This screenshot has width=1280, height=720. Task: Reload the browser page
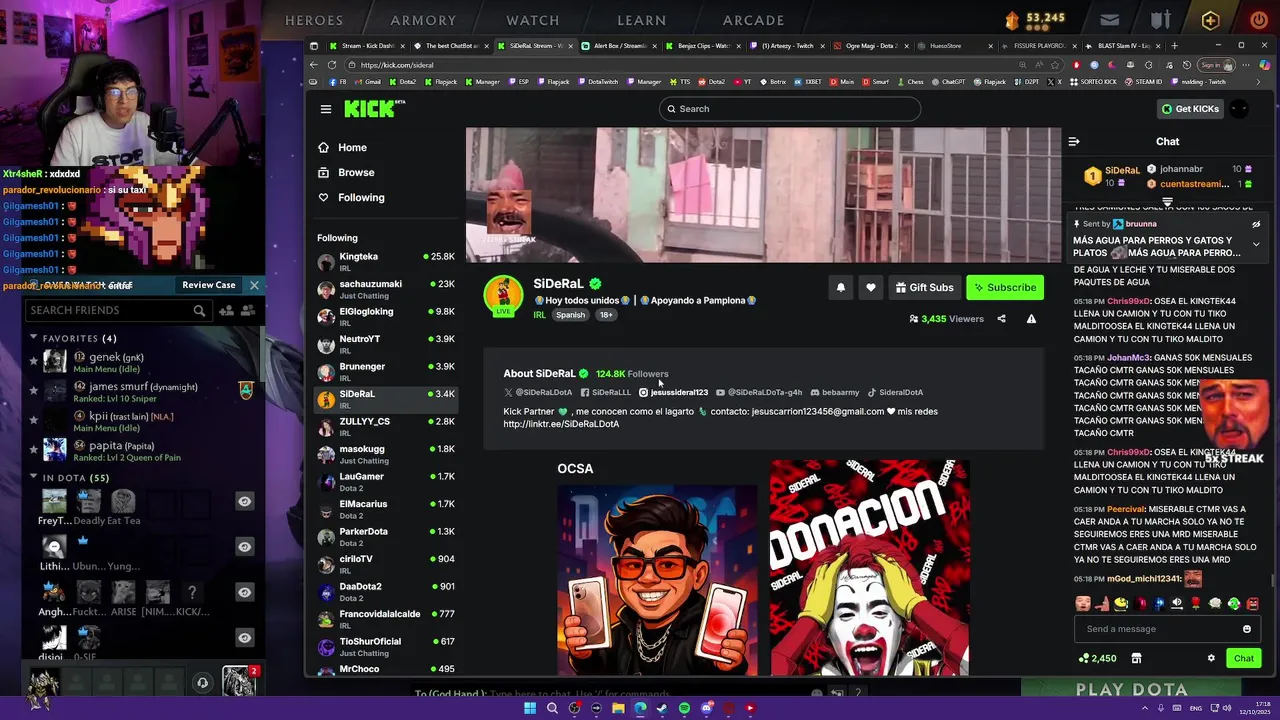point(332,65)
